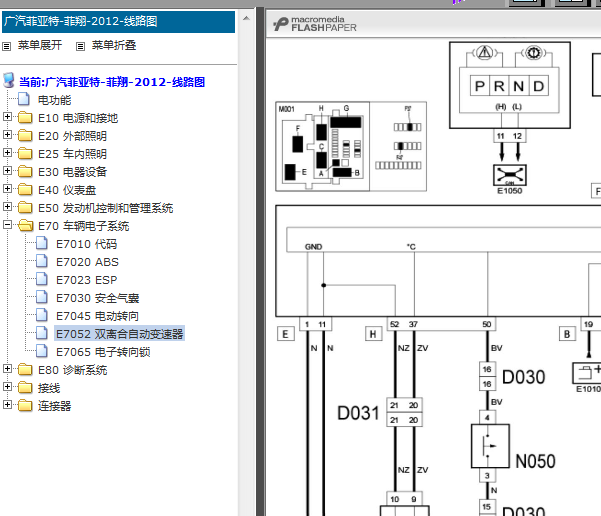Image resolution: width=601 pixels, height=516 pixels.
Task: Select the E40 仪表盘 label
Action: pyautogui.click(x=67, y=190)
